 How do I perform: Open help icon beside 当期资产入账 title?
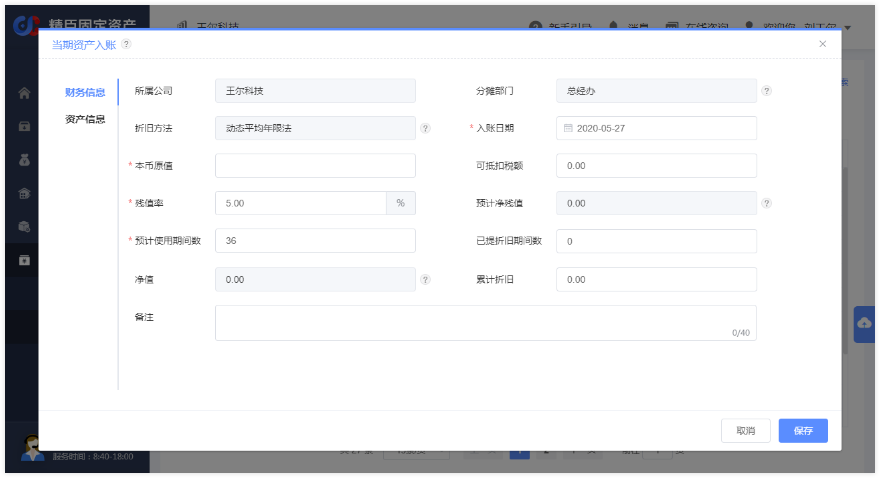(127, 44)
